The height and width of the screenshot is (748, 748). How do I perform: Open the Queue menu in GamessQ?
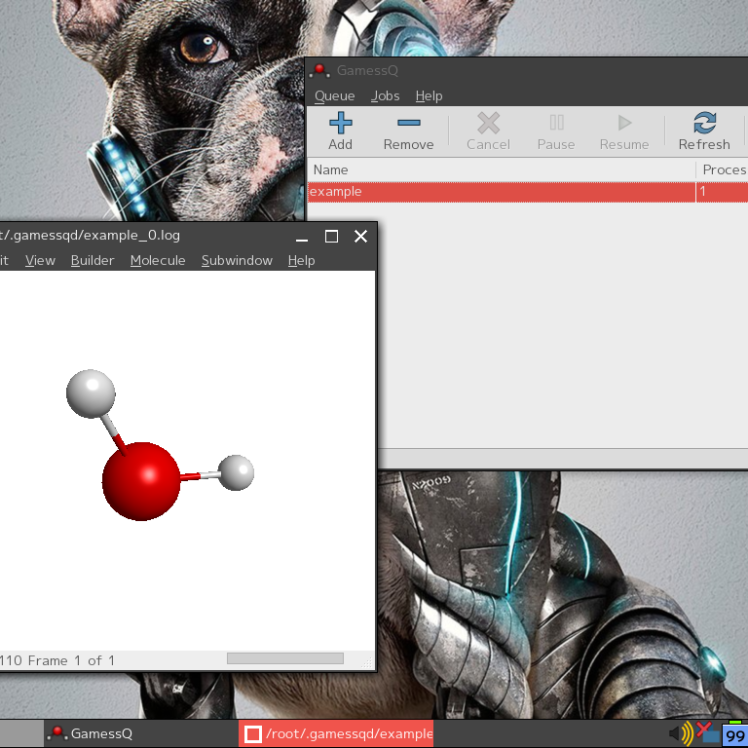334,96
